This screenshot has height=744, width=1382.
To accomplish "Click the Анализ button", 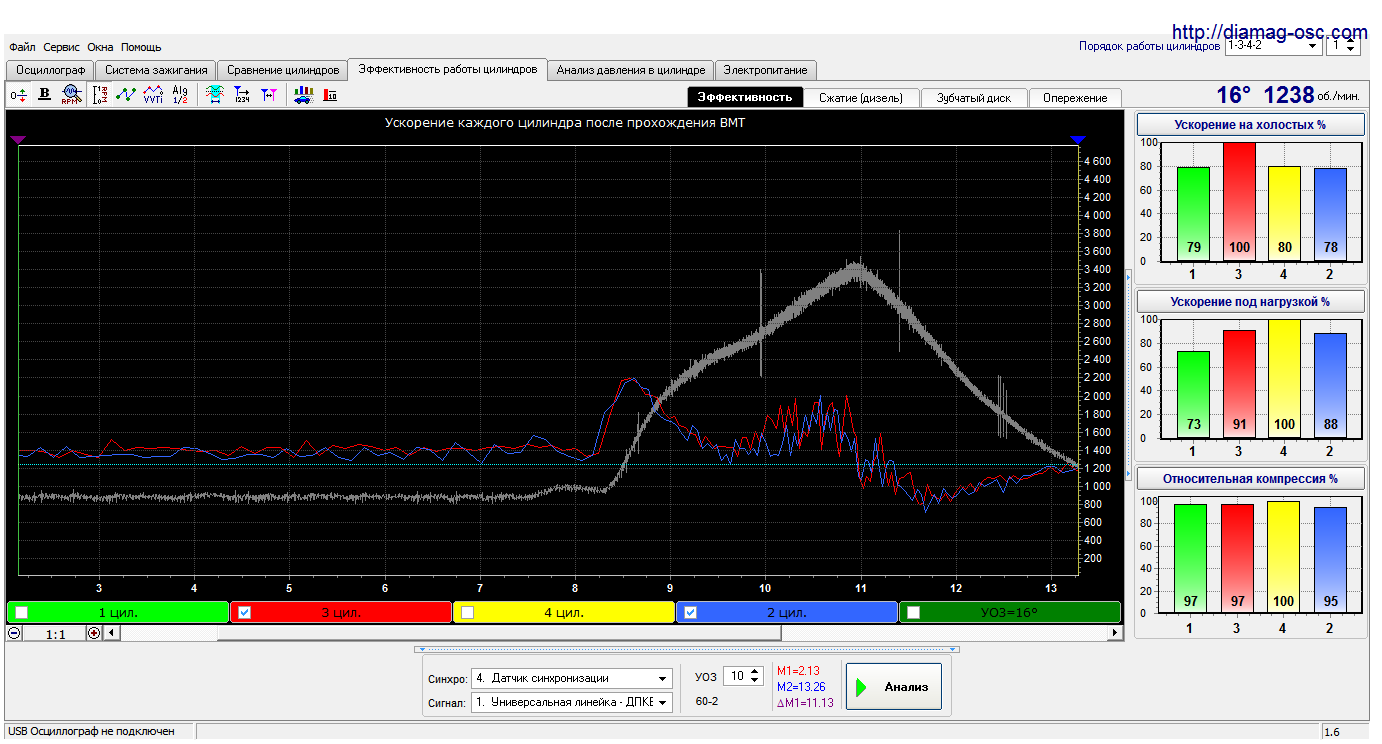I will click(x=894, y=687).
